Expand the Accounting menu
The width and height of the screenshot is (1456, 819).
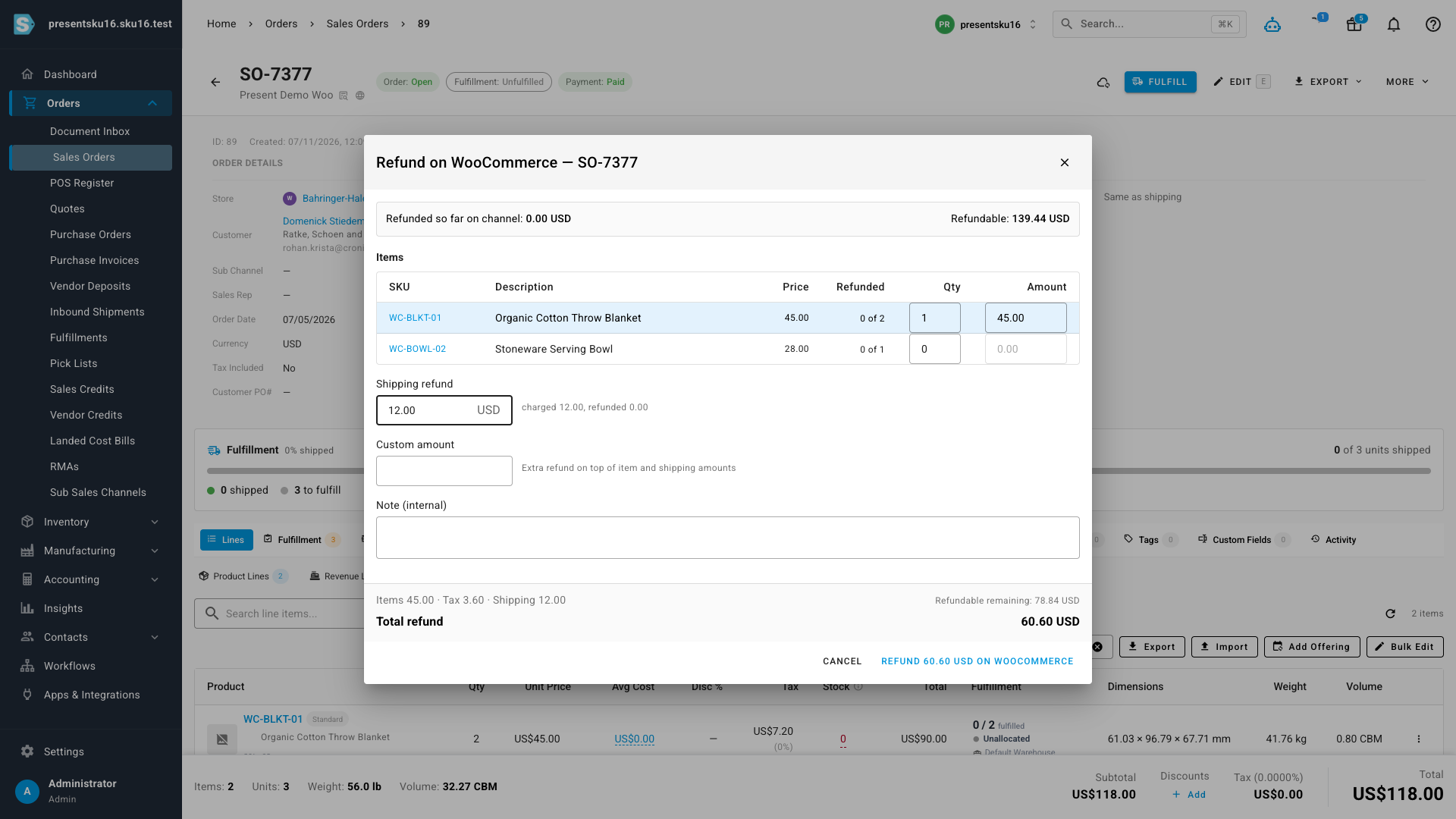tap(155, 579)
